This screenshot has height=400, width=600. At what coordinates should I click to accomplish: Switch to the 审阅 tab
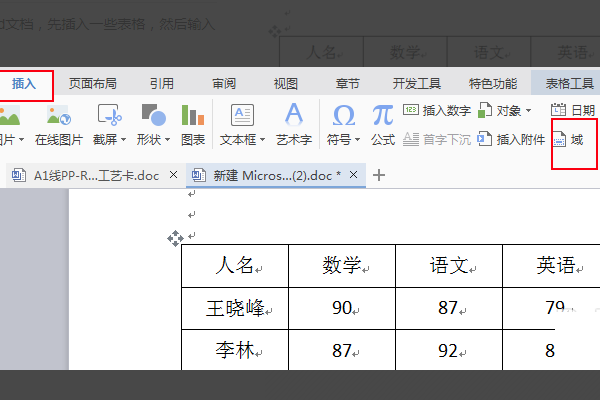(x=224, y=83)
